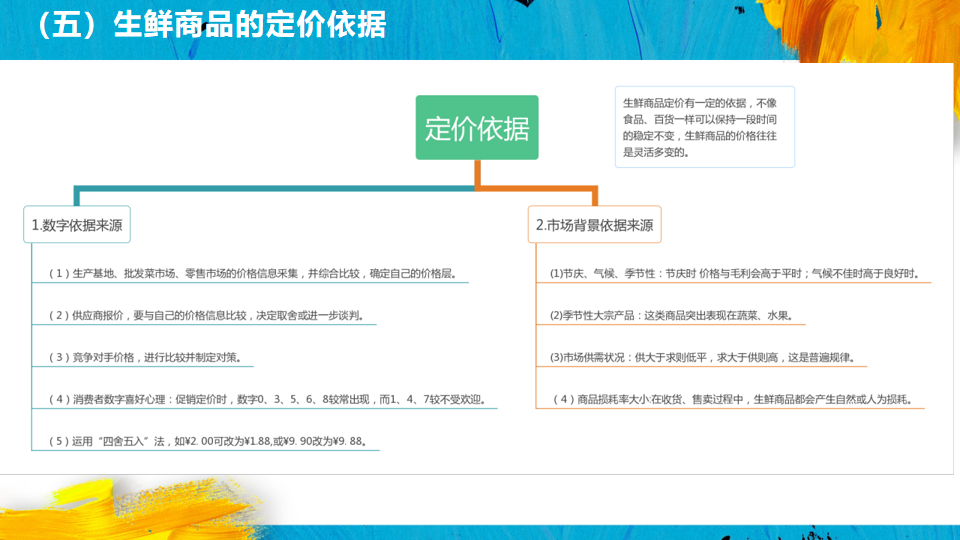This screenshot has height=540, width=960.
Task: Click item (2) 供应商报价 text line
Action: coord(208,315)
